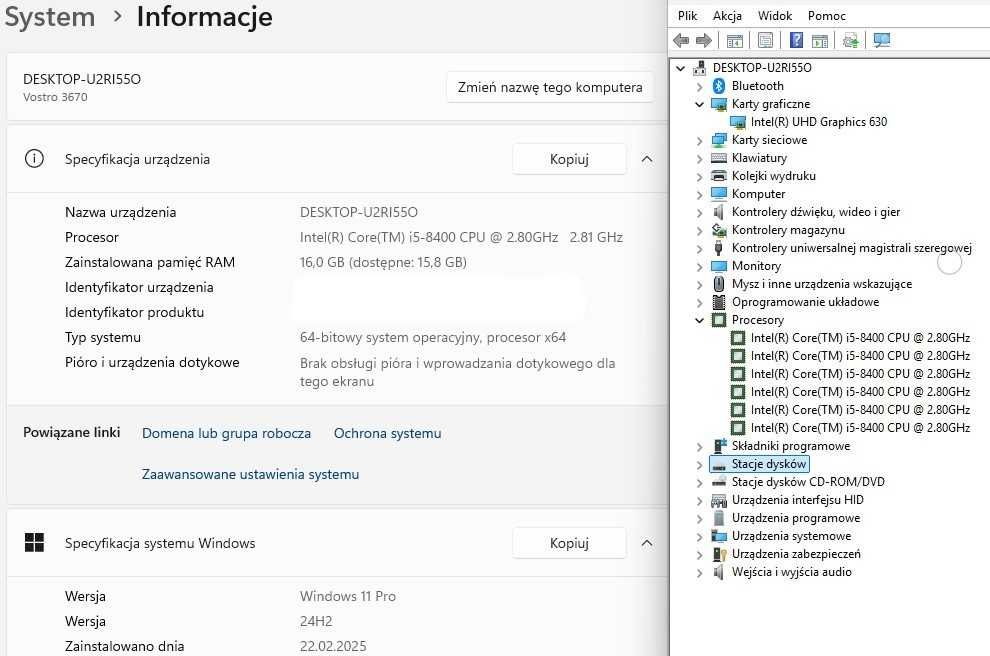Image resolution: width=990 pixels, height=656 pixels.
Task: Collapse the DESKTOP-U2RI55O root node in Device Manager
Action: point(680,68)
